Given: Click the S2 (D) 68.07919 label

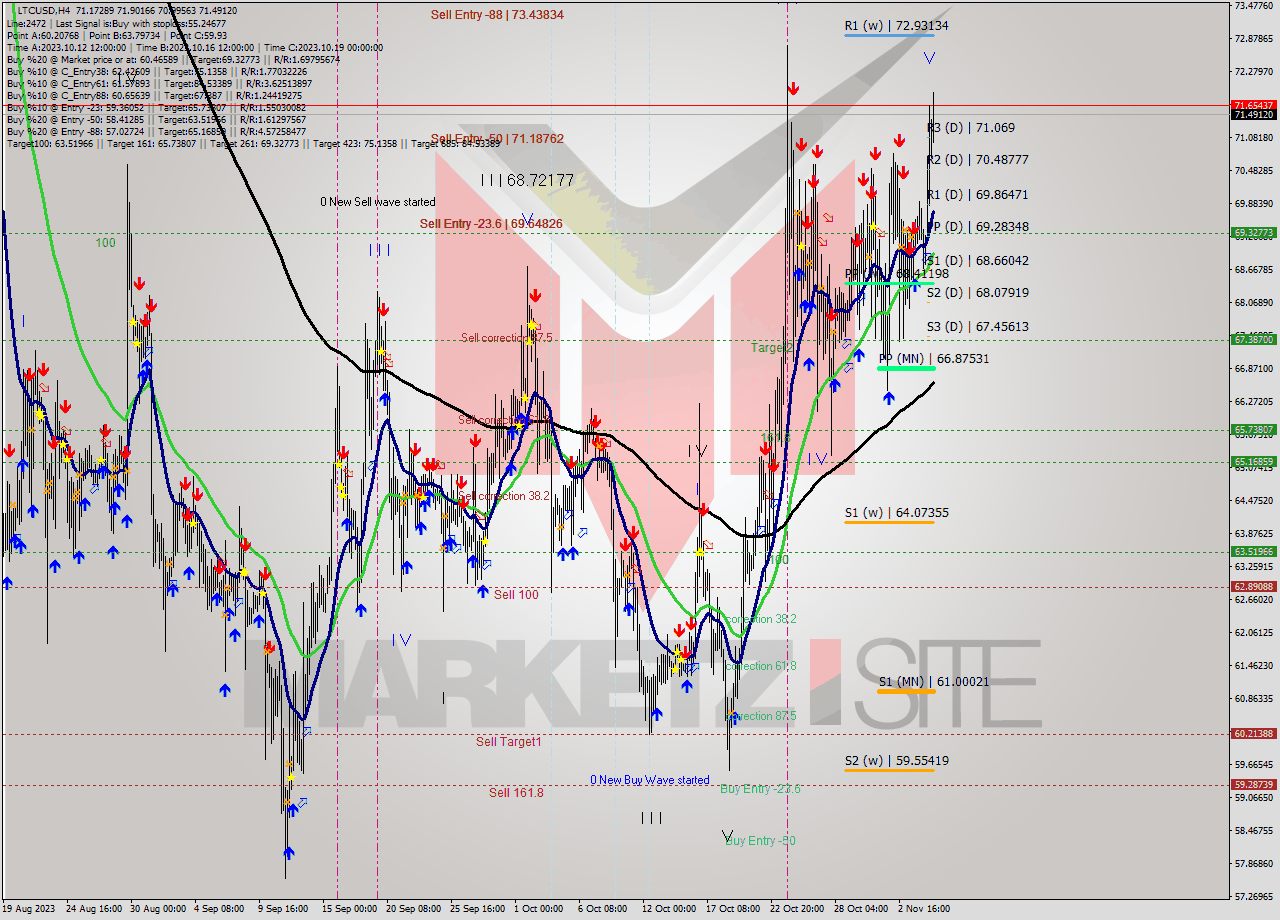Looking at the screenshot, I should tap(977, 292).
